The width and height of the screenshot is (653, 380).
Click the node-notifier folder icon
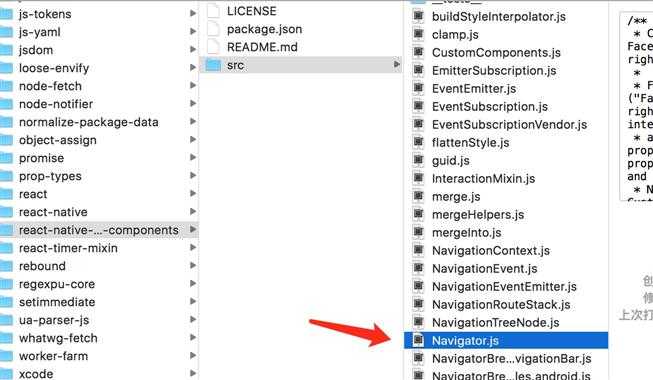click(6, 104)
